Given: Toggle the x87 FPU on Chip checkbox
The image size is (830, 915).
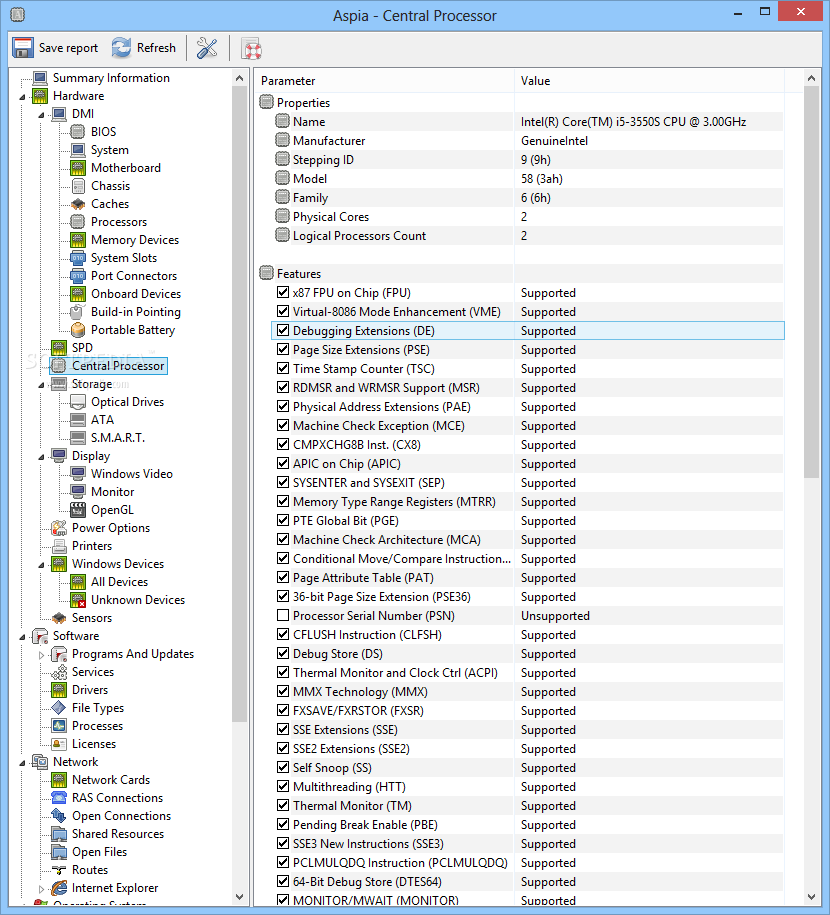Looking at the screenshot, I should [283, 292].
